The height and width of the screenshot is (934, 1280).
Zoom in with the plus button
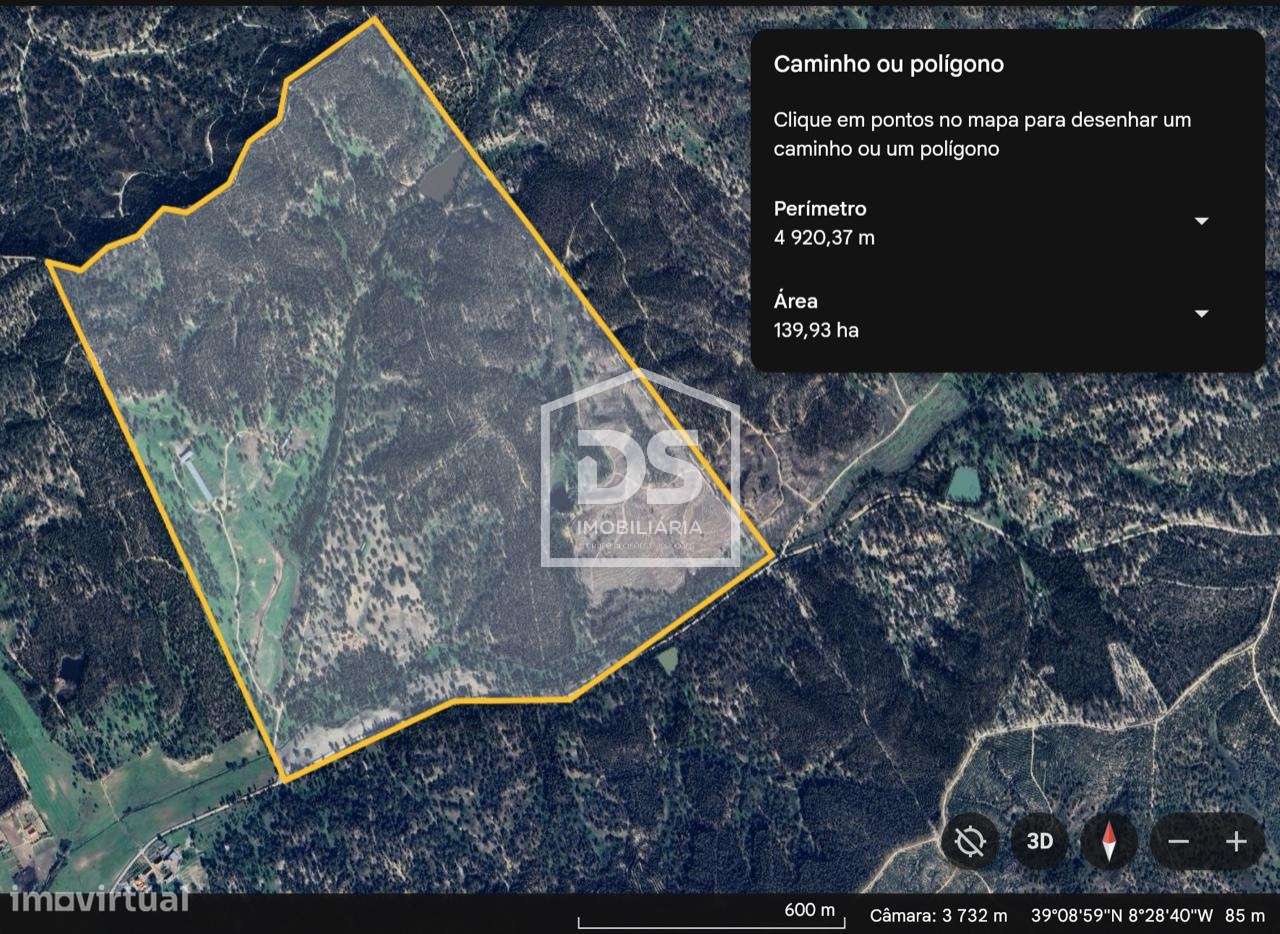(x=1237, y=841)
